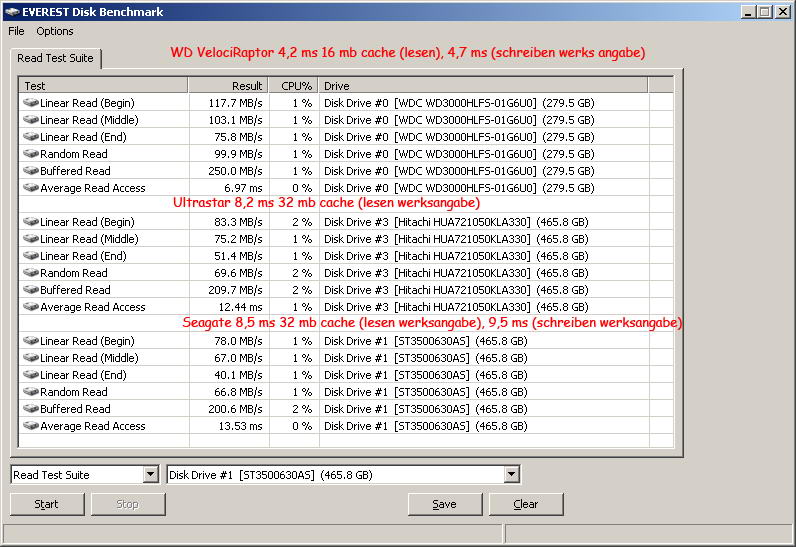
Task: Sort by the CPU% column header
Action: [293, 85]
